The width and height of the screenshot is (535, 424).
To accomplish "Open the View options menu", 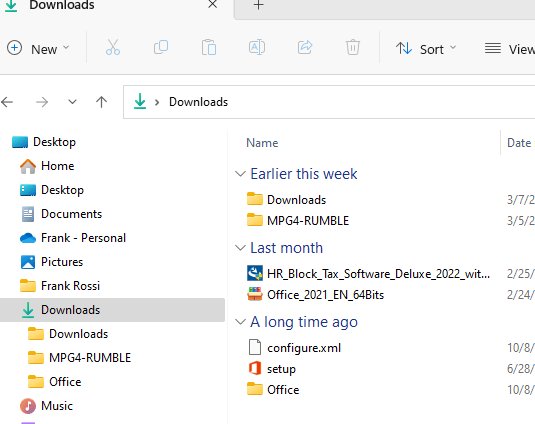I will tap(509, 49).
